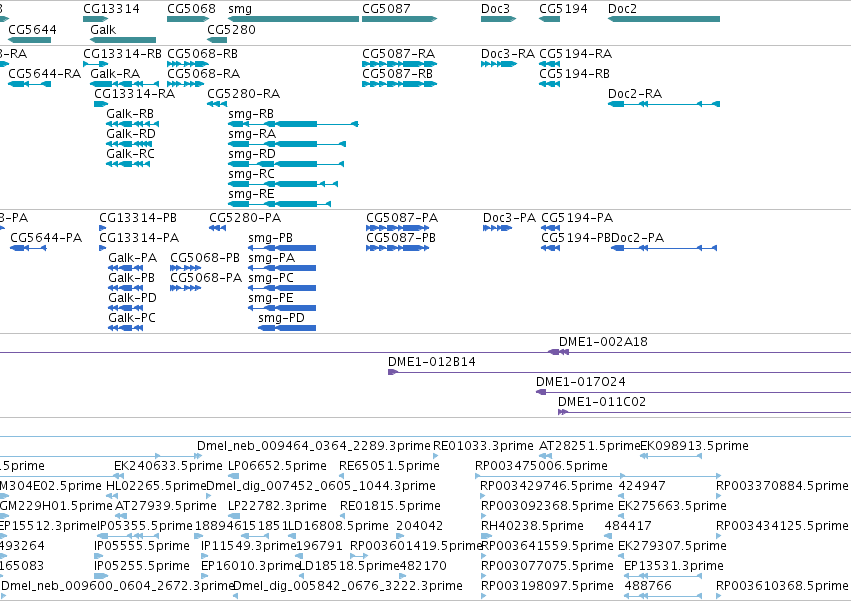This screenshot has height=601, width=851.
Task: Select the Galk-RA transcript label
Action: pyautogui.click(x=115, y=74)
